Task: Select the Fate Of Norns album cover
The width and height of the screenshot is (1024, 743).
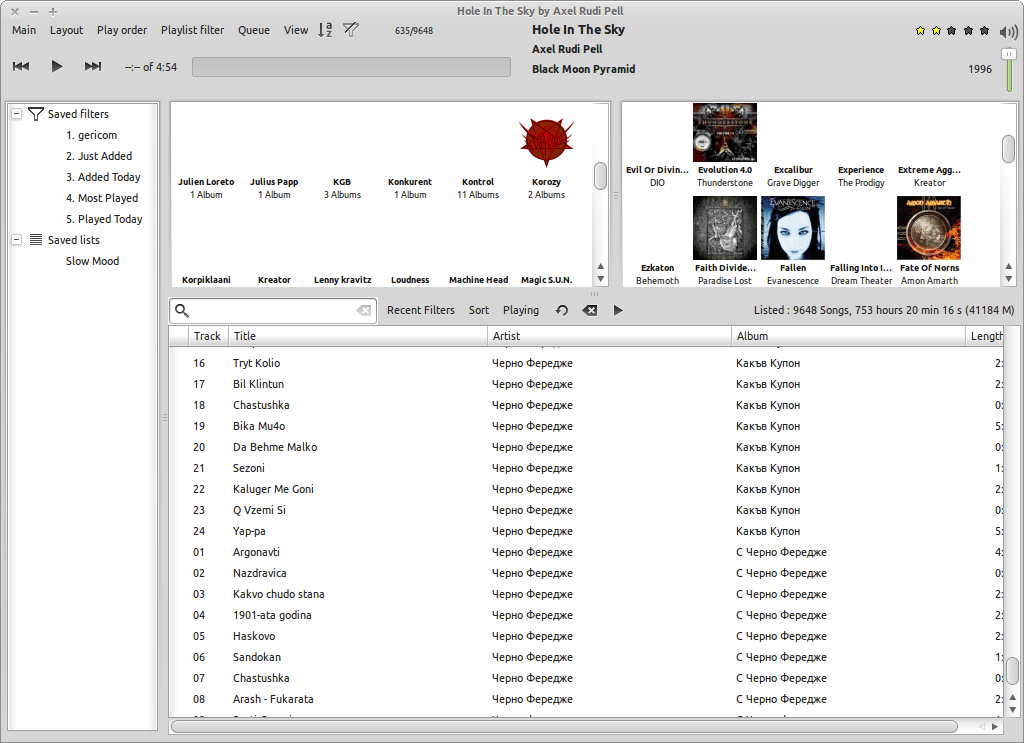Action: click(929, 229)
